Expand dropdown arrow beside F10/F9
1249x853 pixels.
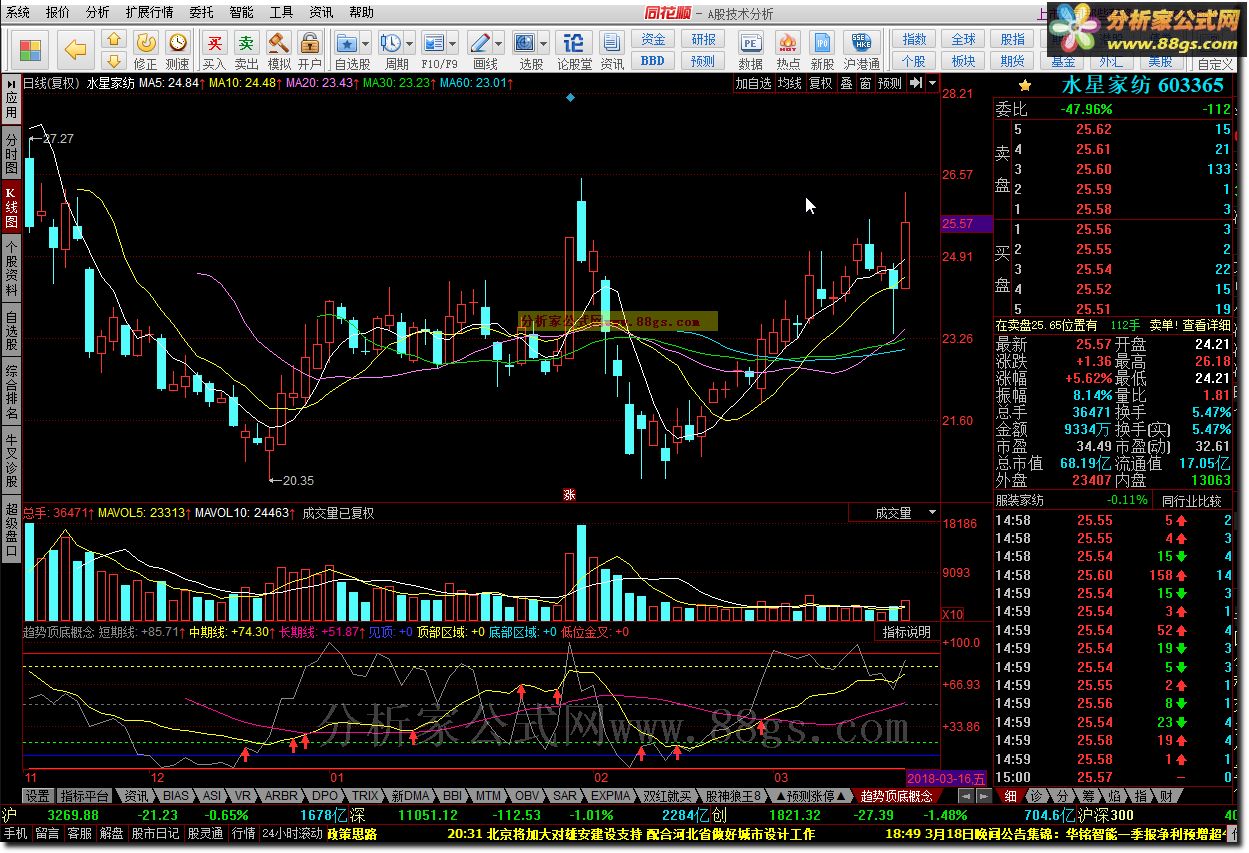[x=454, y=44]
